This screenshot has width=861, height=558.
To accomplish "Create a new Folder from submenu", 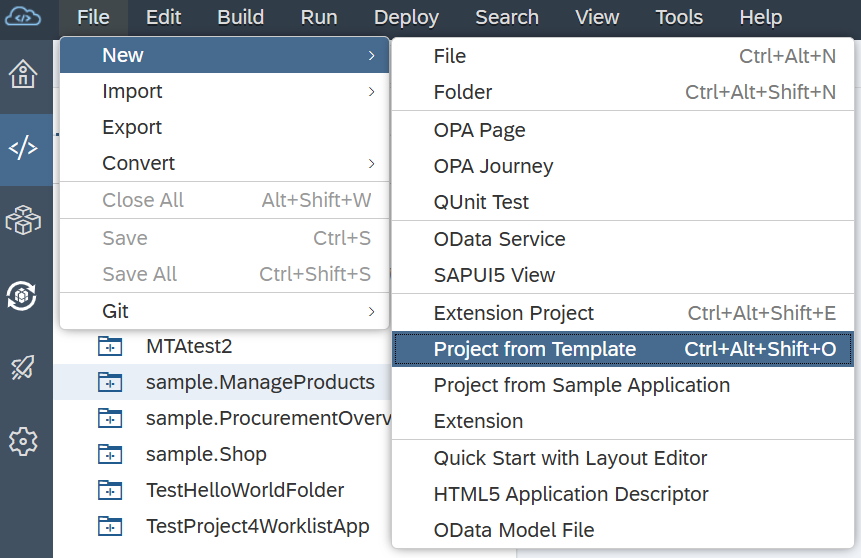I will 623,92.
